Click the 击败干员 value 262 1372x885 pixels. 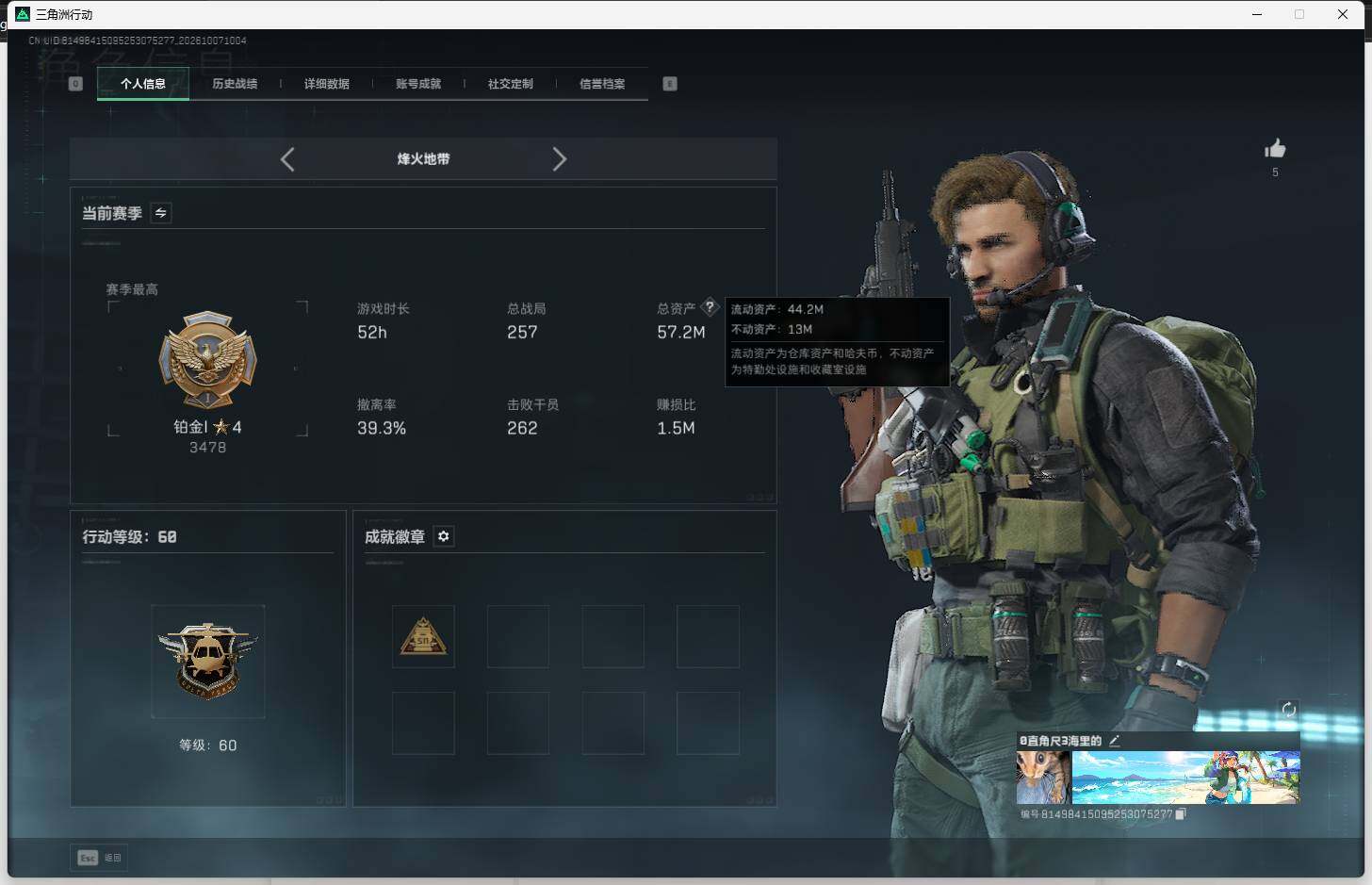(522, 429)
